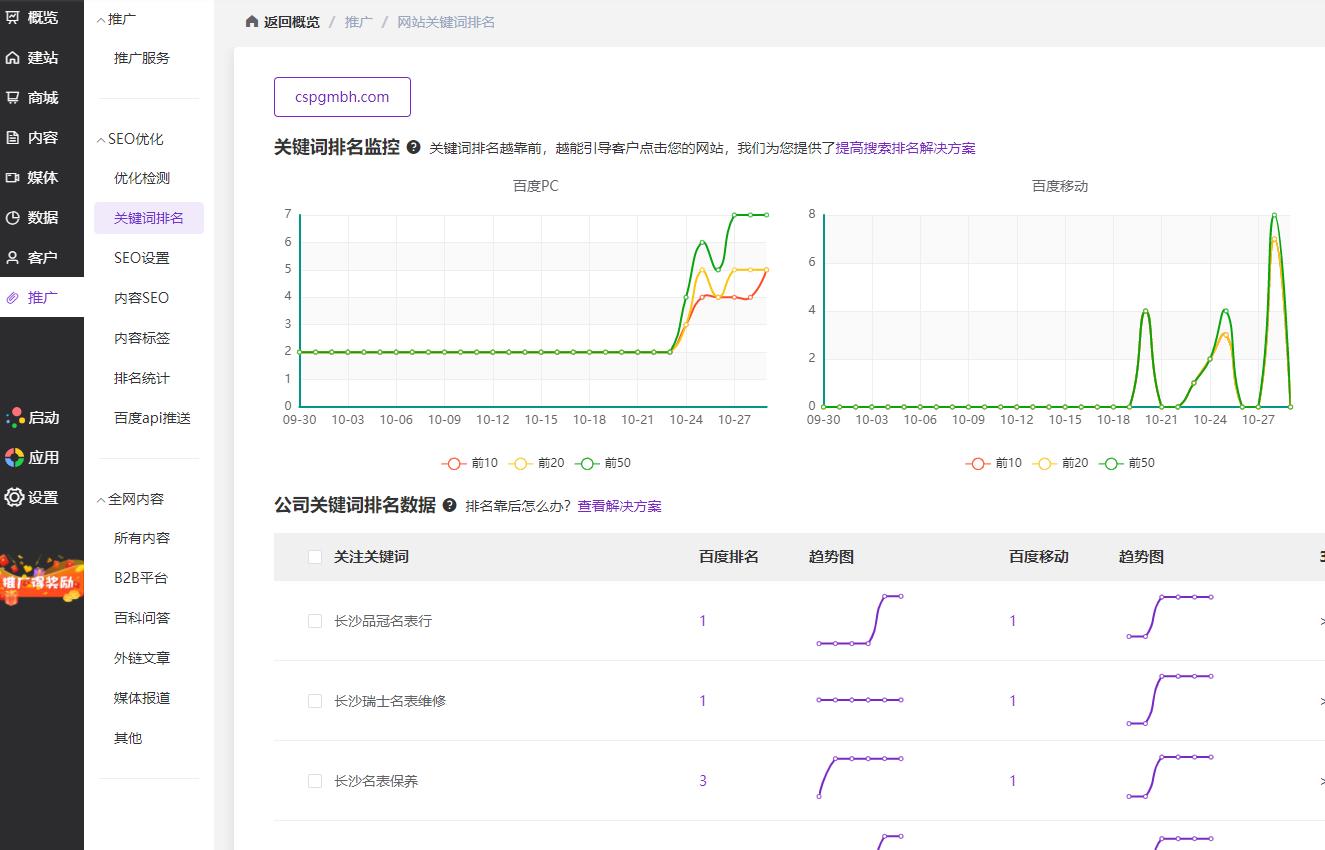Check the select-all box in the table header
Viewport: 1325px width, 850px height.
(x=313, y=556)
